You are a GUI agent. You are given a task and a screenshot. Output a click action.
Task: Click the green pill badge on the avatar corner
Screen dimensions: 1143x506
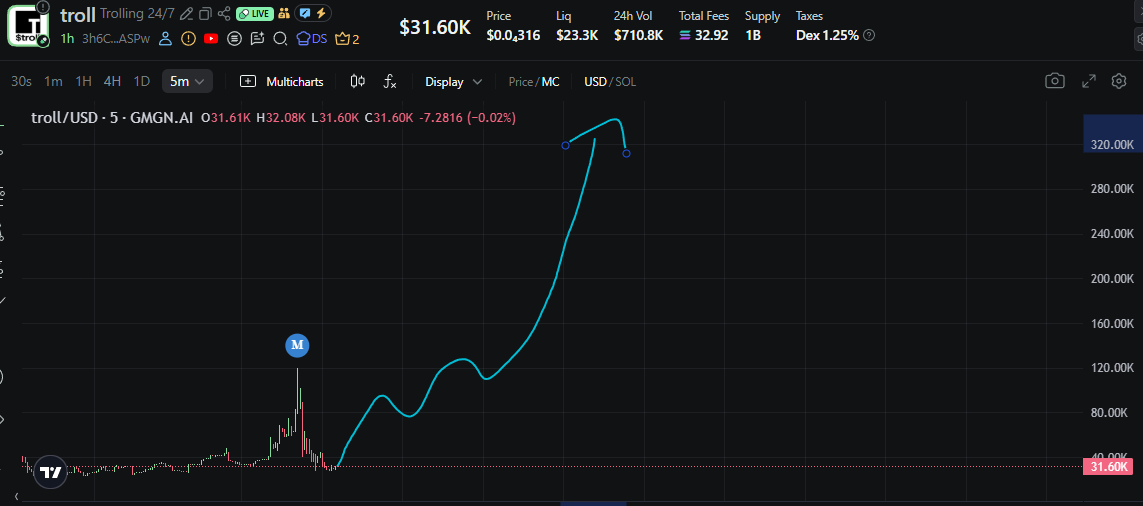[x=43, y=40]
